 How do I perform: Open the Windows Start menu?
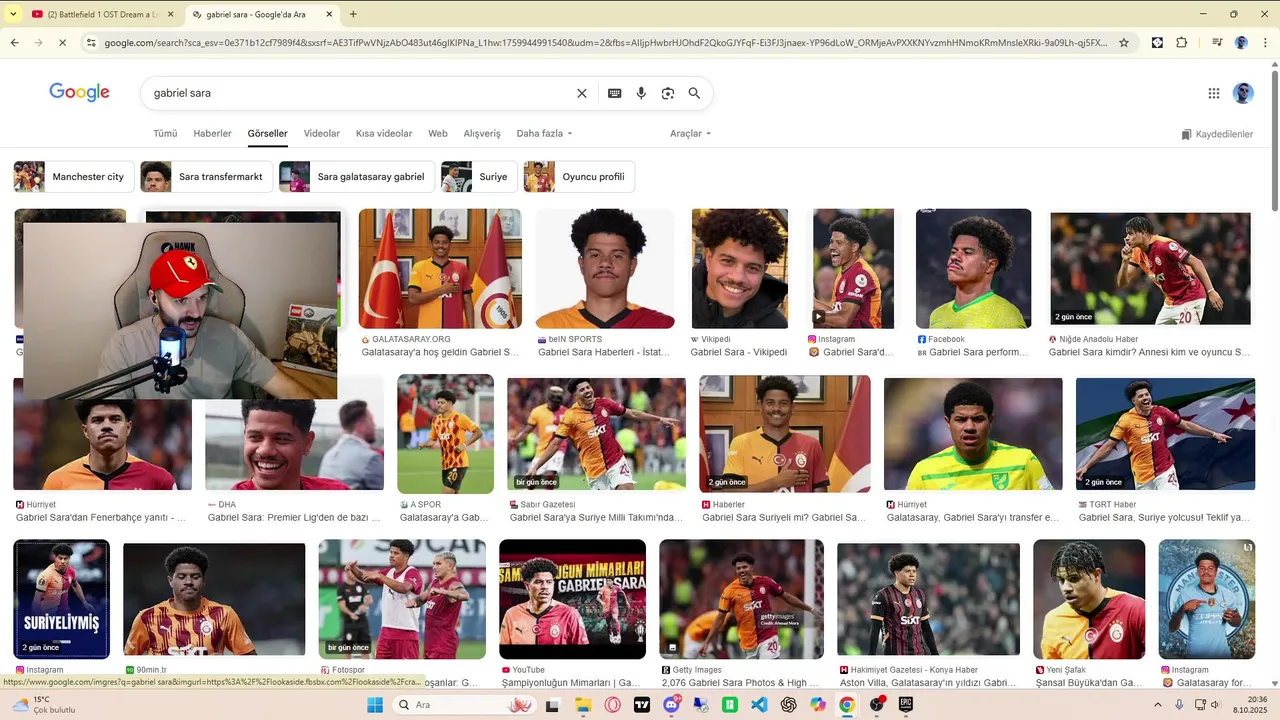(x=375, y=705)
